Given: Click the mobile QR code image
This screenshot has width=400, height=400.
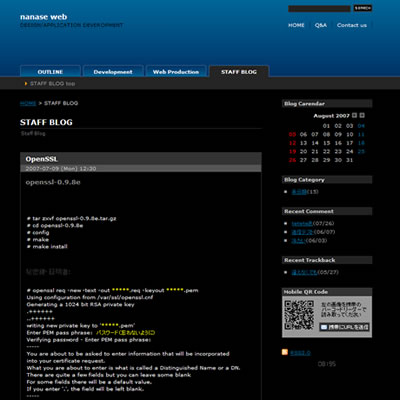Looking at the screenshot, I should click(299, 315).
